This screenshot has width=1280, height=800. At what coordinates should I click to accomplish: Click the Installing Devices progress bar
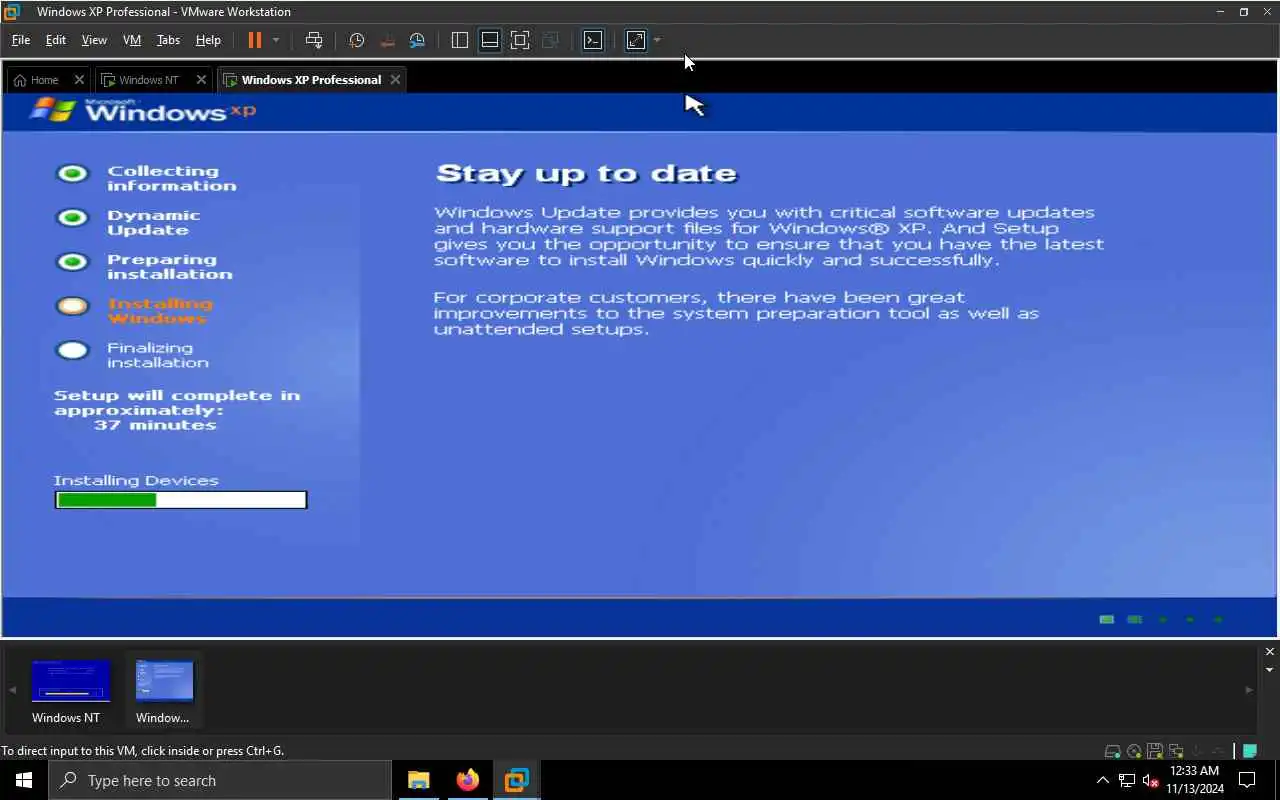181,500
